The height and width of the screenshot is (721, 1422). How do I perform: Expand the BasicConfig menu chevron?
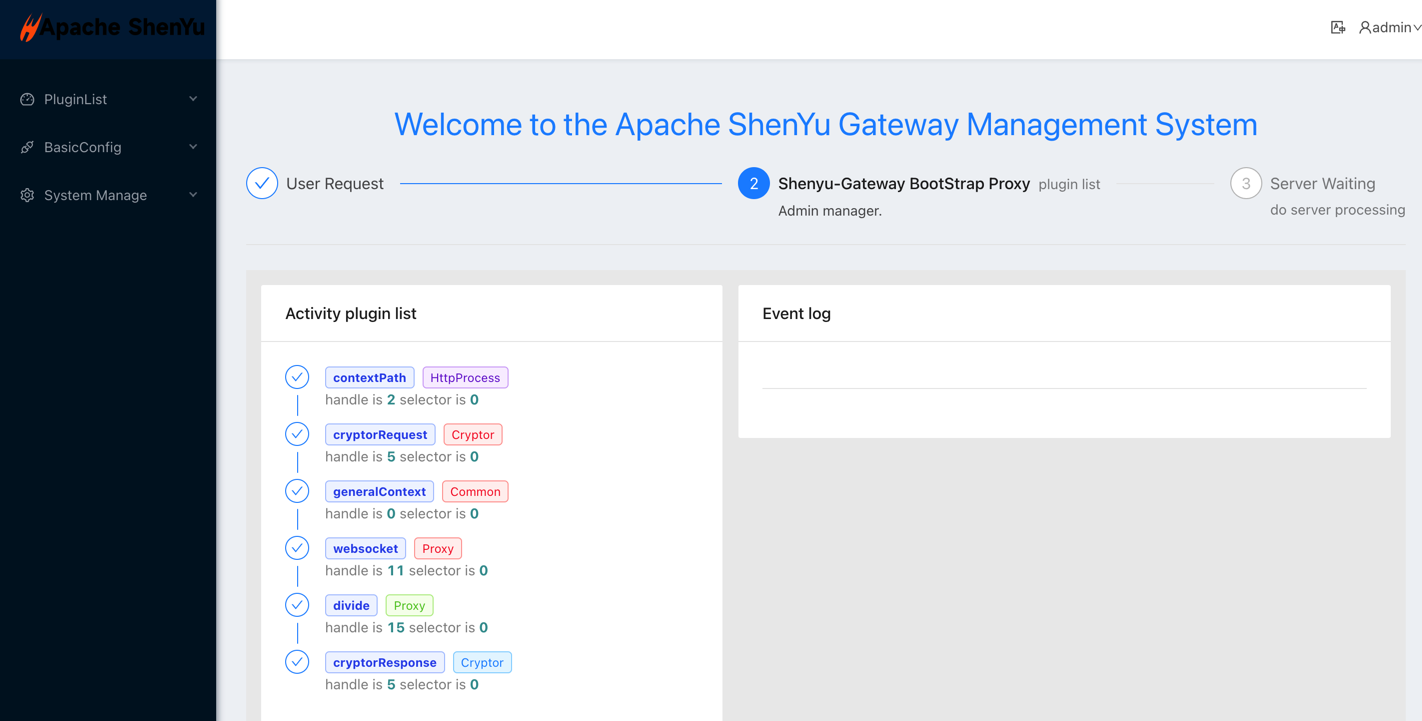coord(193,147)
